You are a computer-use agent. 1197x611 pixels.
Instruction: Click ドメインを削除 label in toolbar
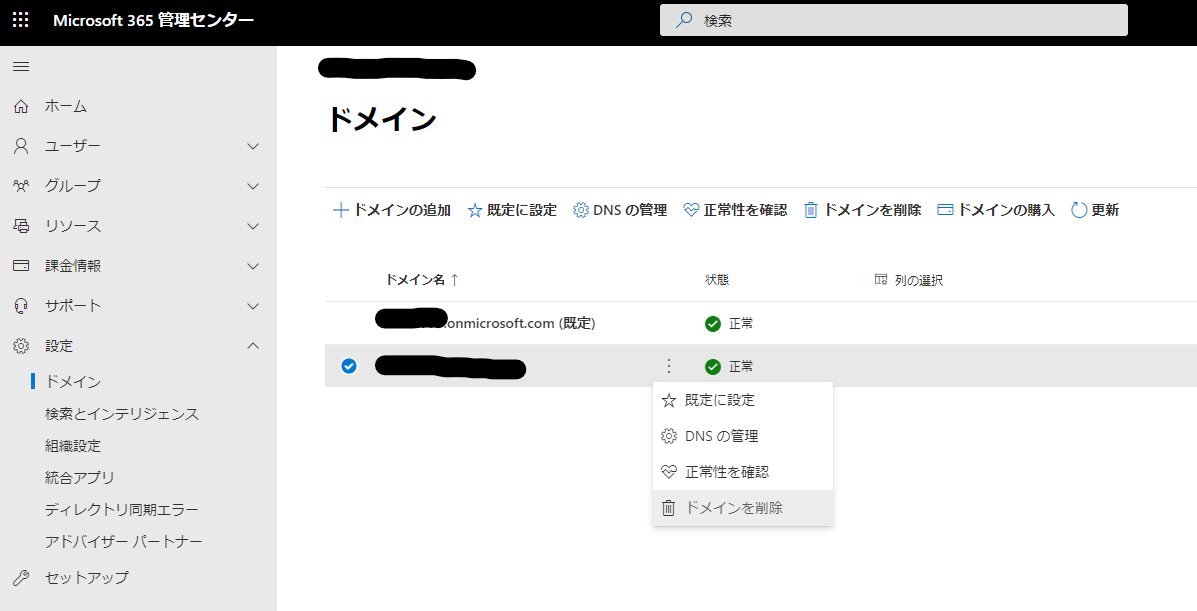click(x=872, y=210)
